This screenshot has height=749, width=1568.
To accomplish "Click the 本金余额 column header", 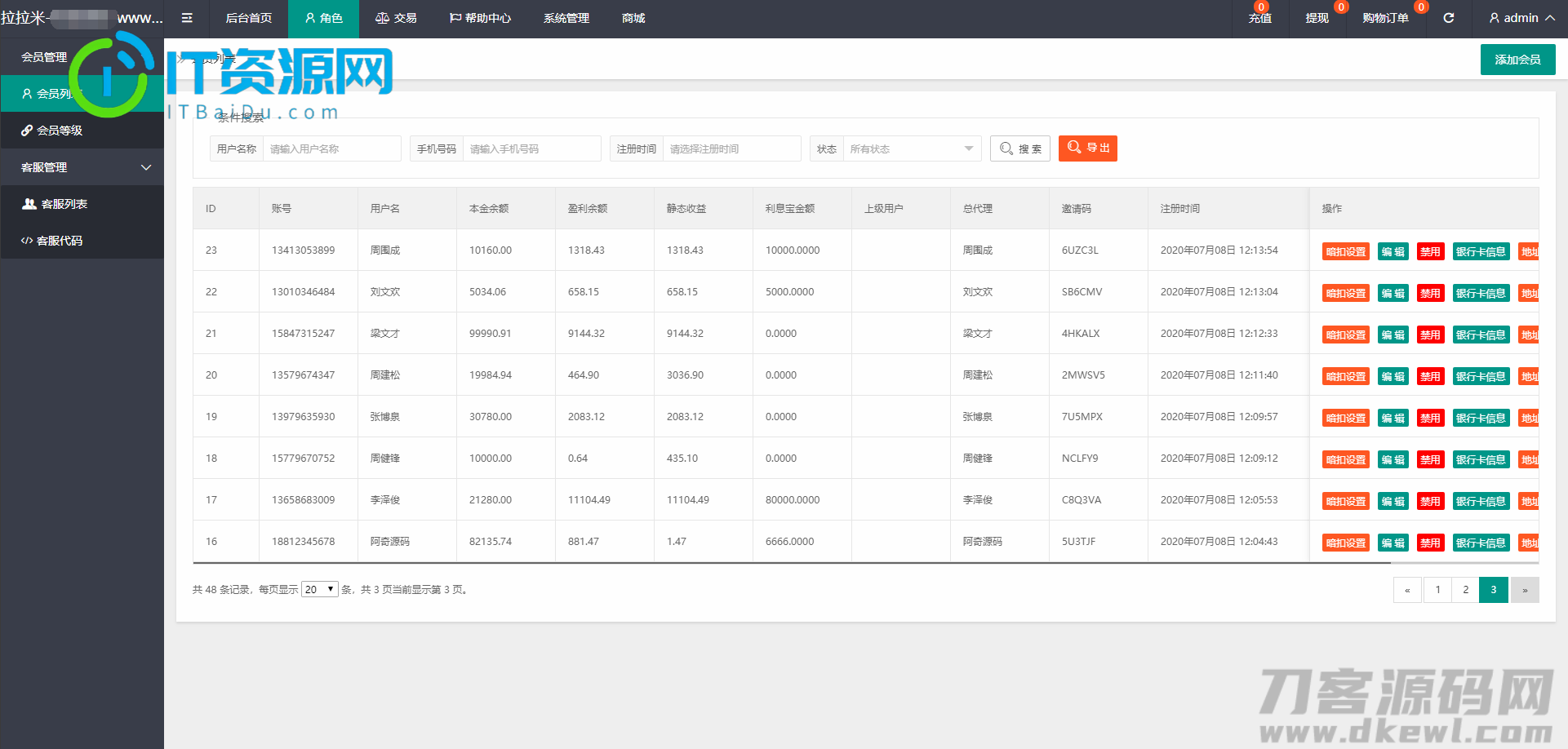I will (x=489, y=209).
